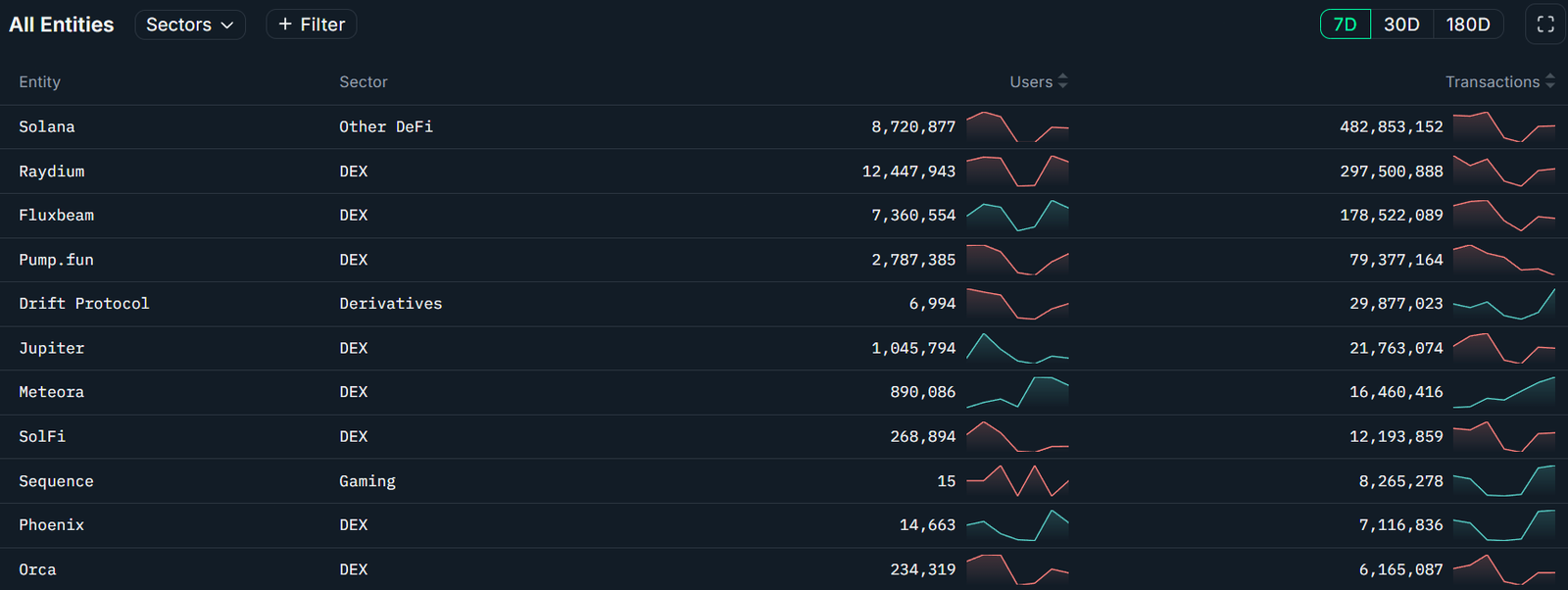Click the plus Filter button
The width and height of the screenshot is (1568, 590).
311,25
